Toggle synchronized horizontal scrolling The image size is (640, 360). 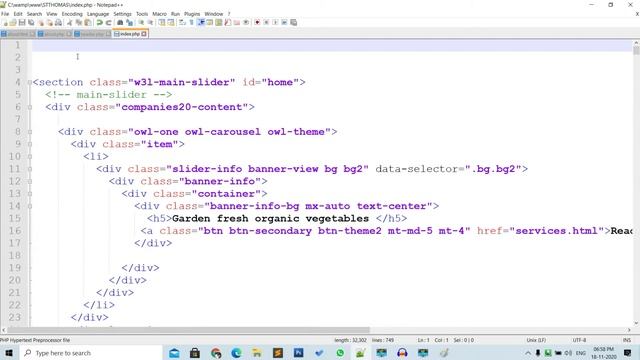[x=171, y=22]
